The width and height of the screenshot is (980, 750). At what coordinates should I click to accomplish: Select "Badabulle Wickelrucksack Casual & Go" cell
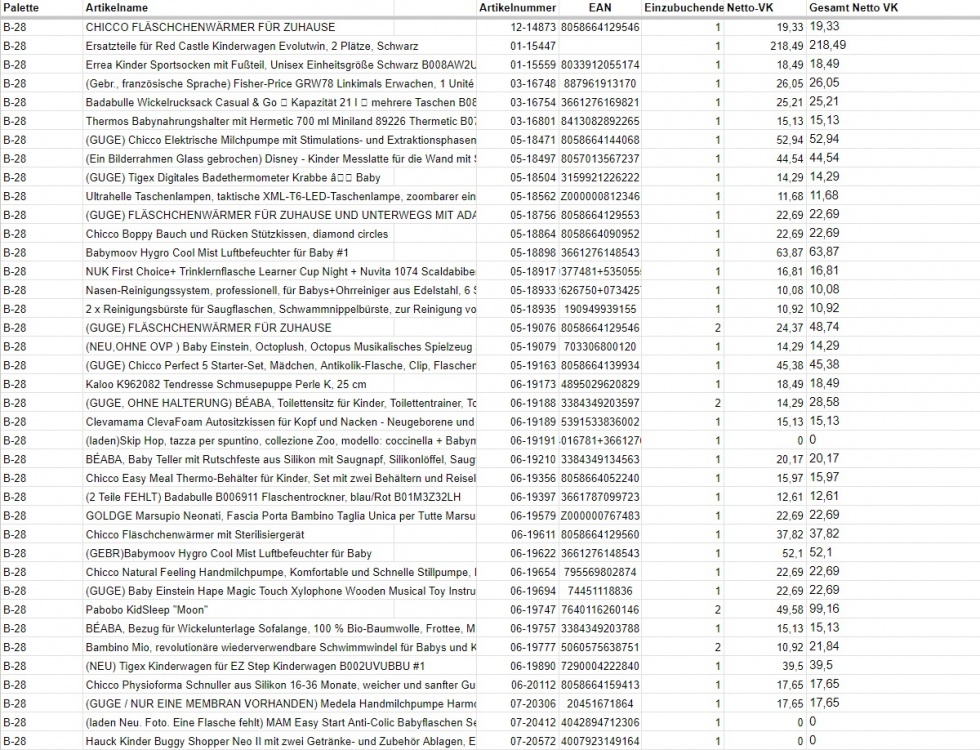(x=281, y=102)
